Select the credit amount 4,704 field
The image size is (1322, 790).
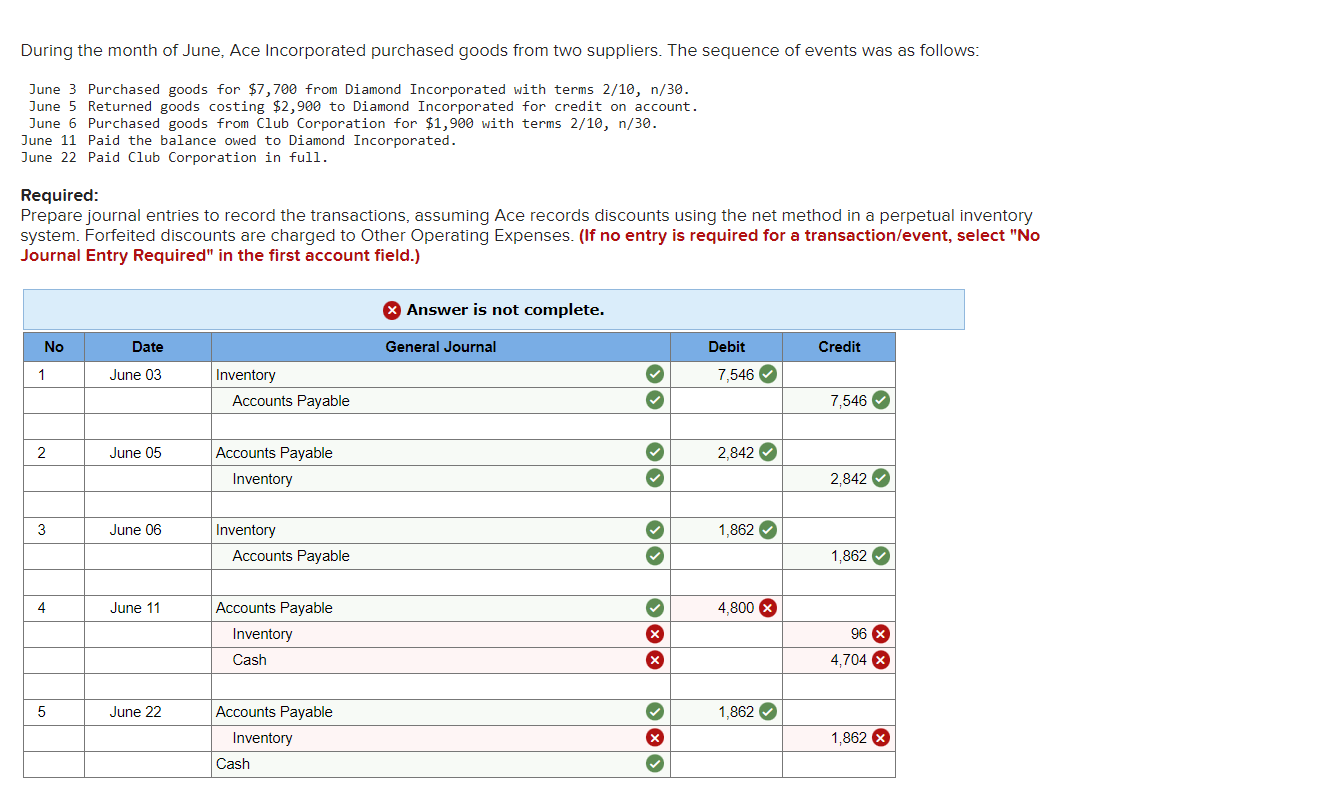point(838,659)
